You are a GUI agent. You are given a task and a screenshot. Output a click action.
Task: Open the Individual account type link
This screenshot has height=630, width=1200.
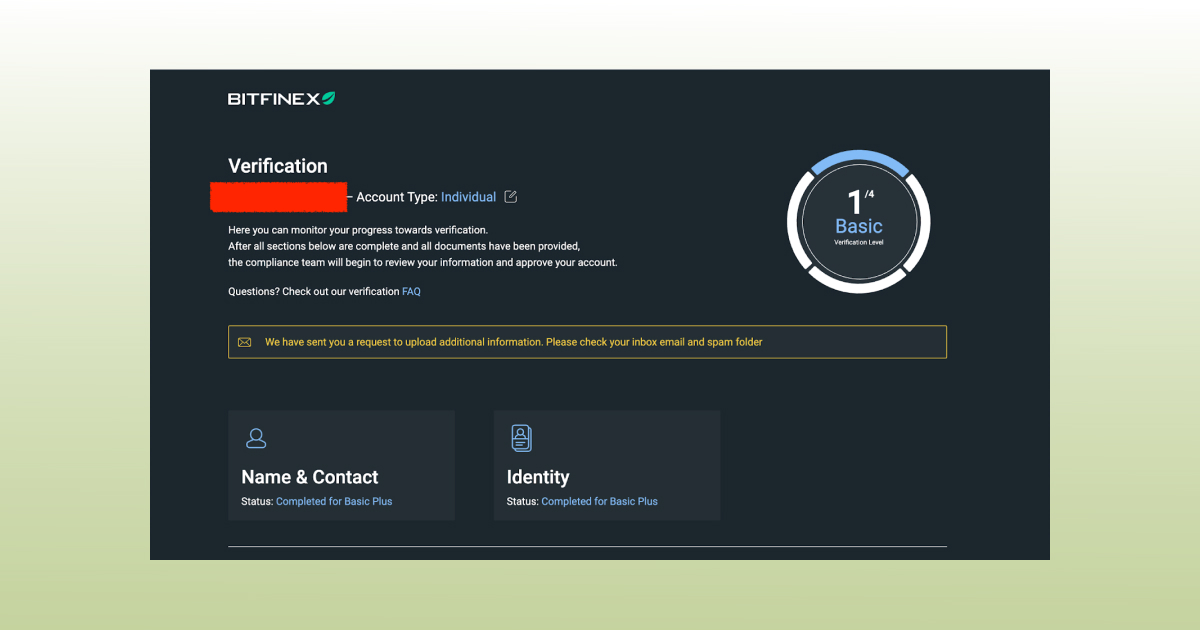click(x=469, y=197)
